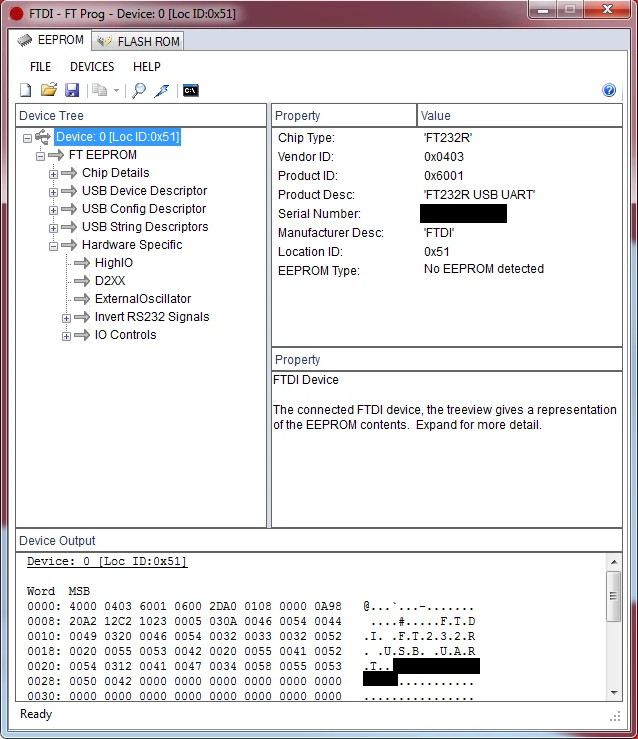638x739 pixels.
Task: Select the ExternalOscillator tree item
Action: click(x=143, y=299)
